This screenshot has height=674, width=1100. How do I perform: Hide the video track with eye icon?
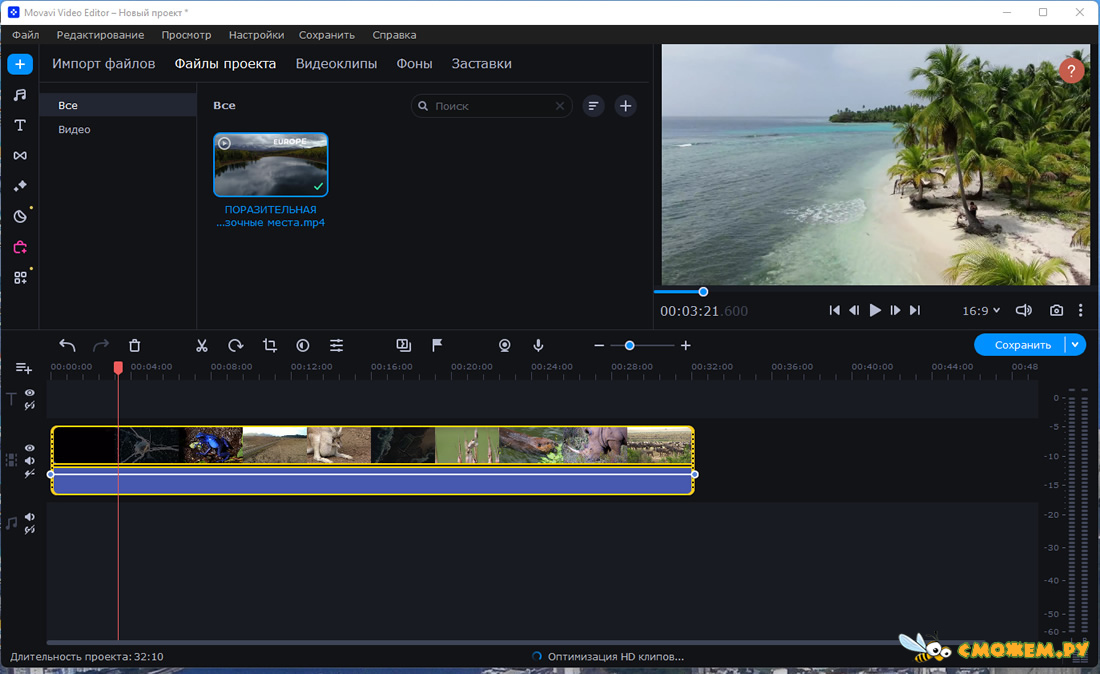29,448
